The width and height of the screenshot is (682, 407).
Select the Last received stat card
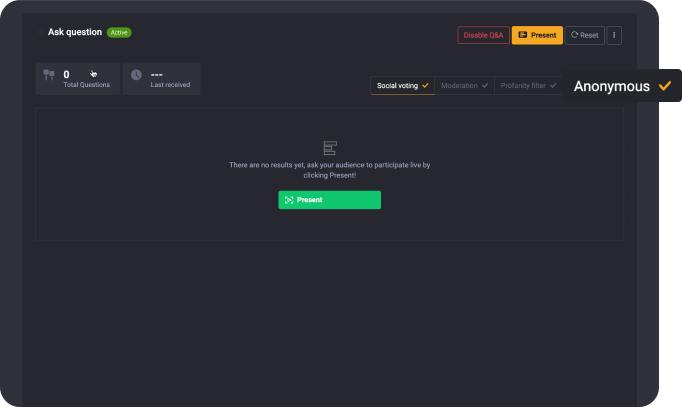point(161,79)
